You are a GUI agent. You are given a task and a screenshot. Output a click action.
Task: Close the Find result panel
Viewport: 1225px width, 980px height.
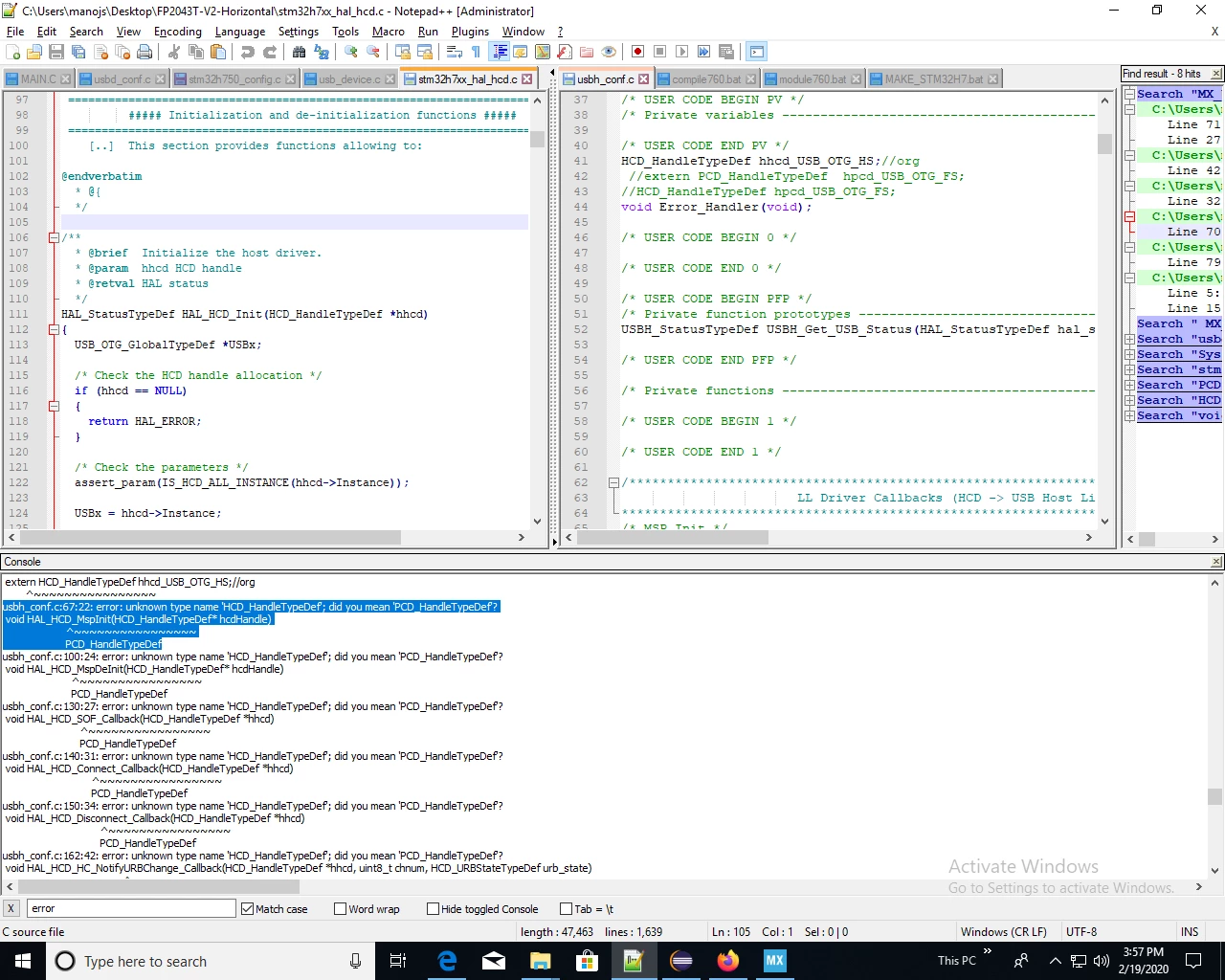pyautogui.click(x=1216, y=74)
